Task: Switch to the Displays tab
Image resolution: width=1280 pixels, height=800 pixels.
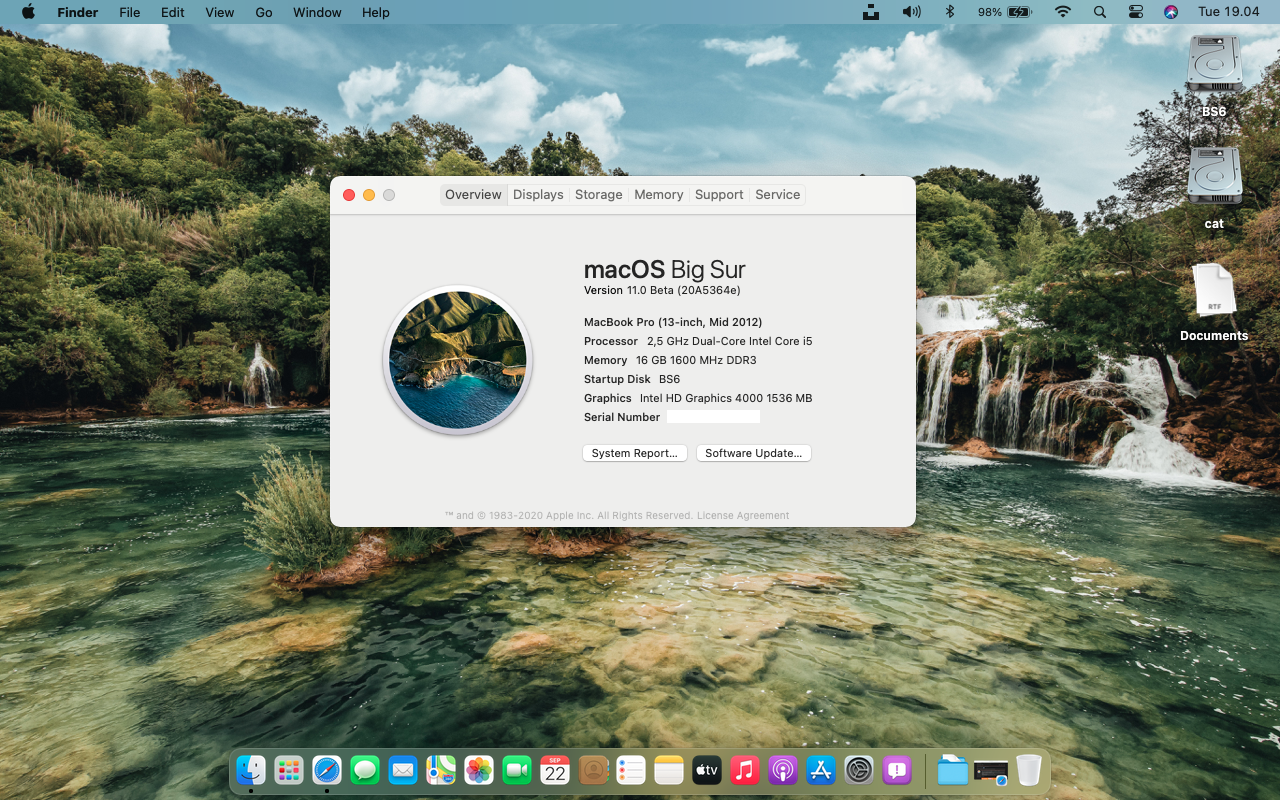Action: click(538, 195)
